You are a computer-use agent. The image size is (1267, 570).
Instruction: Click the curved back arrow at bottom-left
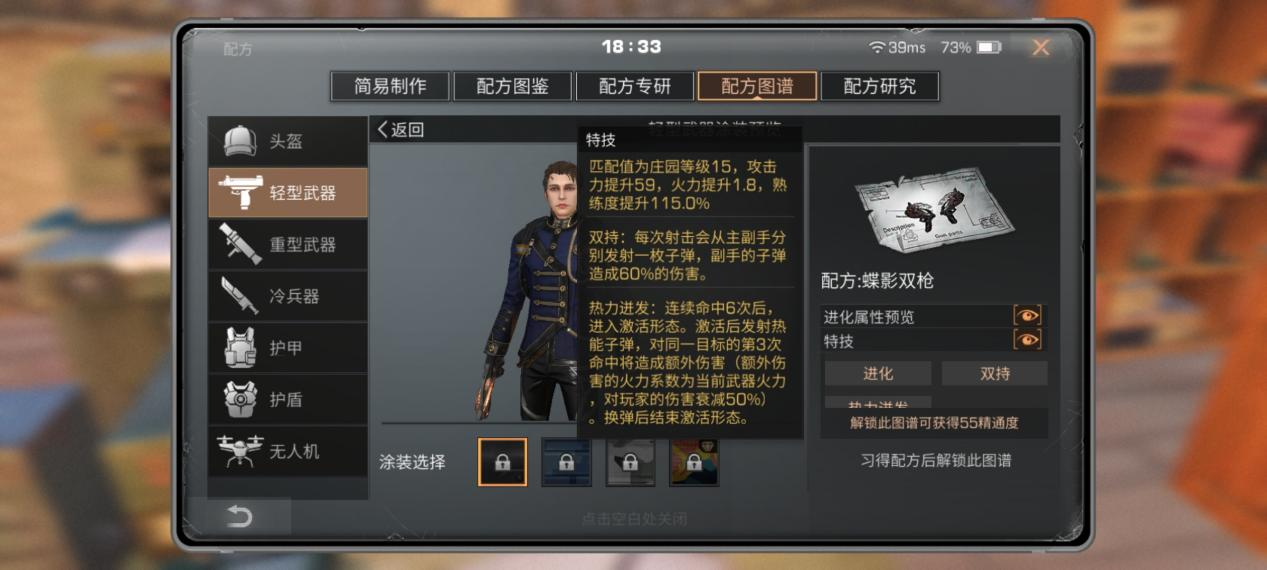[x=240, y=516]
